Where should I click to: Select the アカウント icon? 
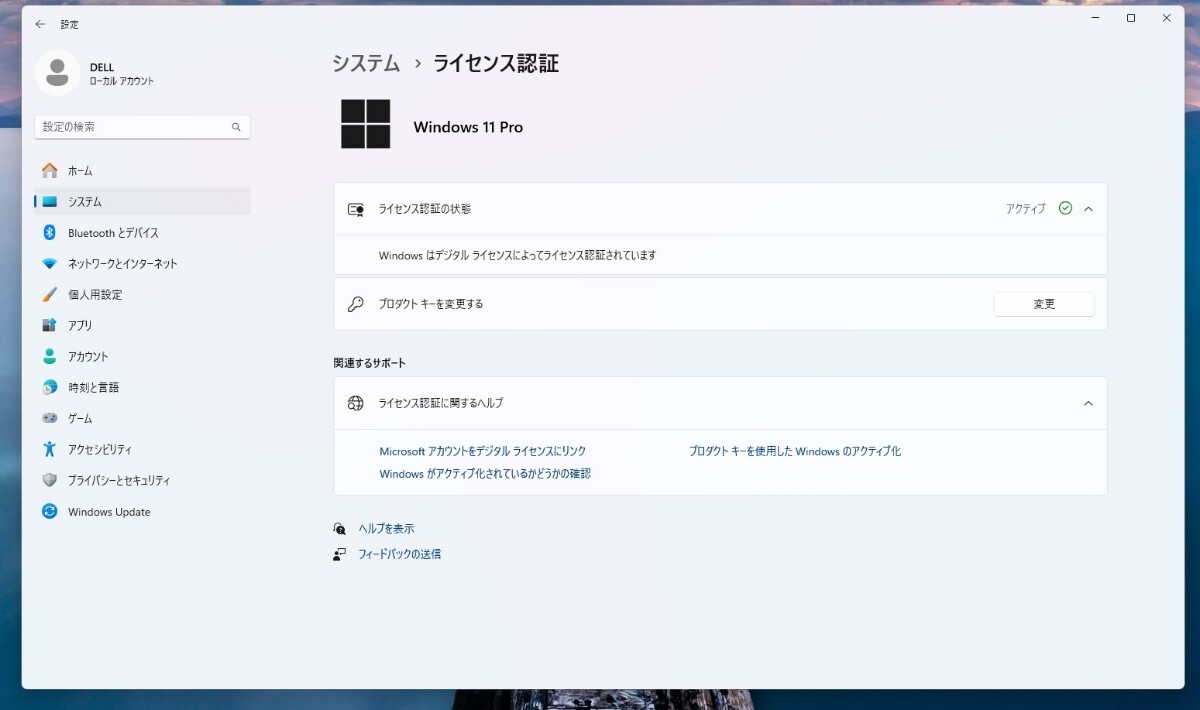(49, 356)
